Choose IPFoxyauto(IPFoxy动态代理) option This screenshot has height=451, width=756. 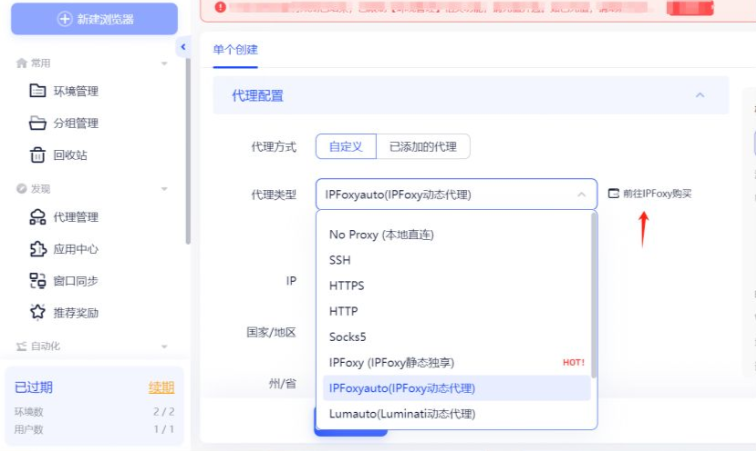(x=457, y=388)
